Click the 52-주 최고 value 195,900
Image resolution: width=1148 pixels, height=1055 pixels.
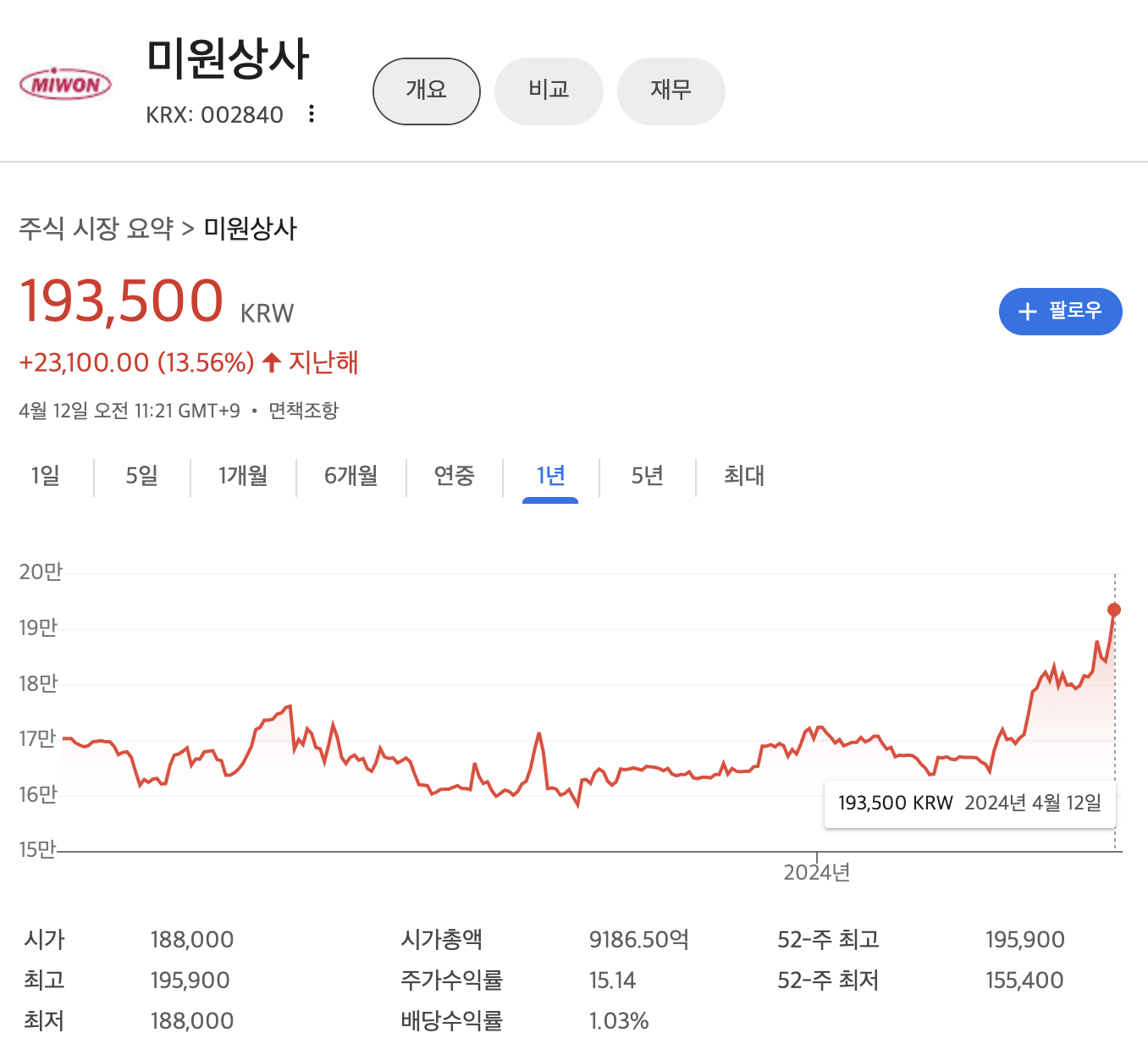(1025, 940)
